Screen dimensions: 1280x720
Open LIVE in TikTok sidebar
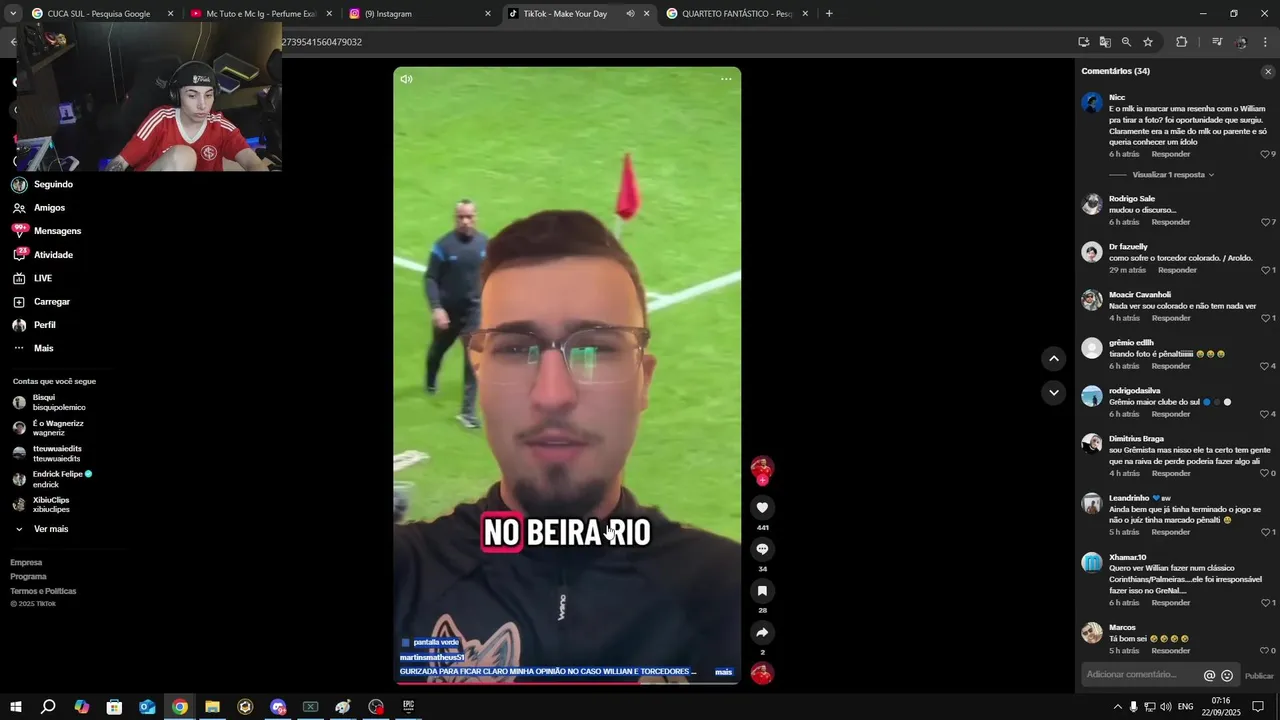(42, 278)
